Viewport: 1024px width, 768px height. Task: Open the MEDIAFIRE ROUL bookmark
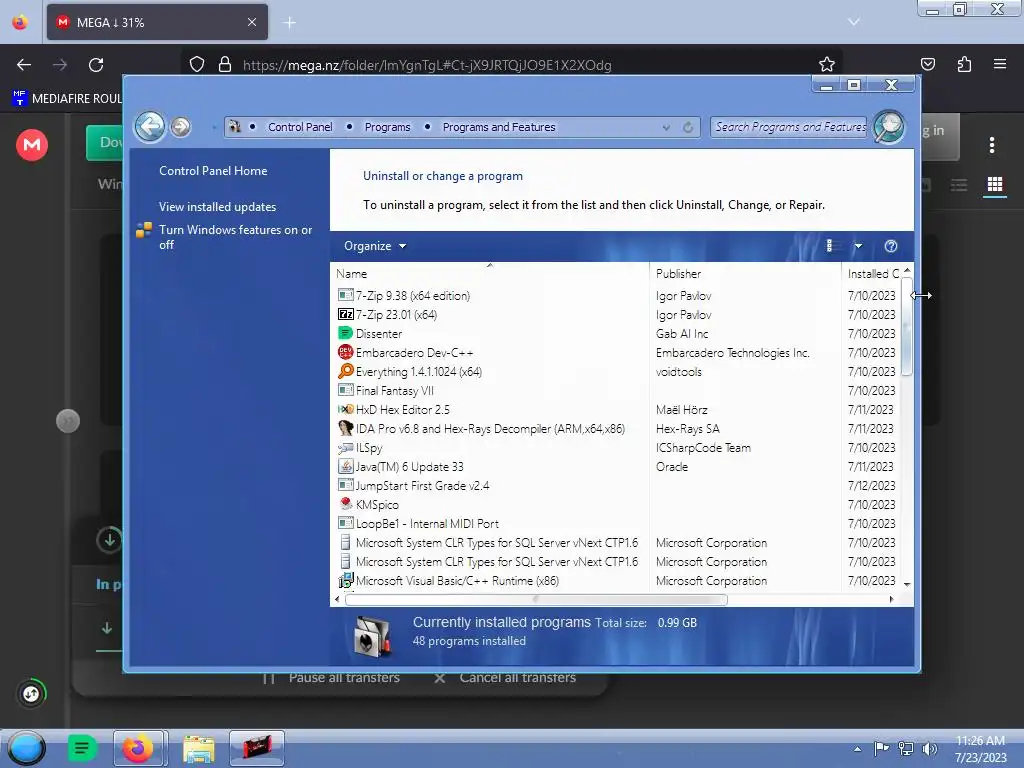(x=67, y=99)
